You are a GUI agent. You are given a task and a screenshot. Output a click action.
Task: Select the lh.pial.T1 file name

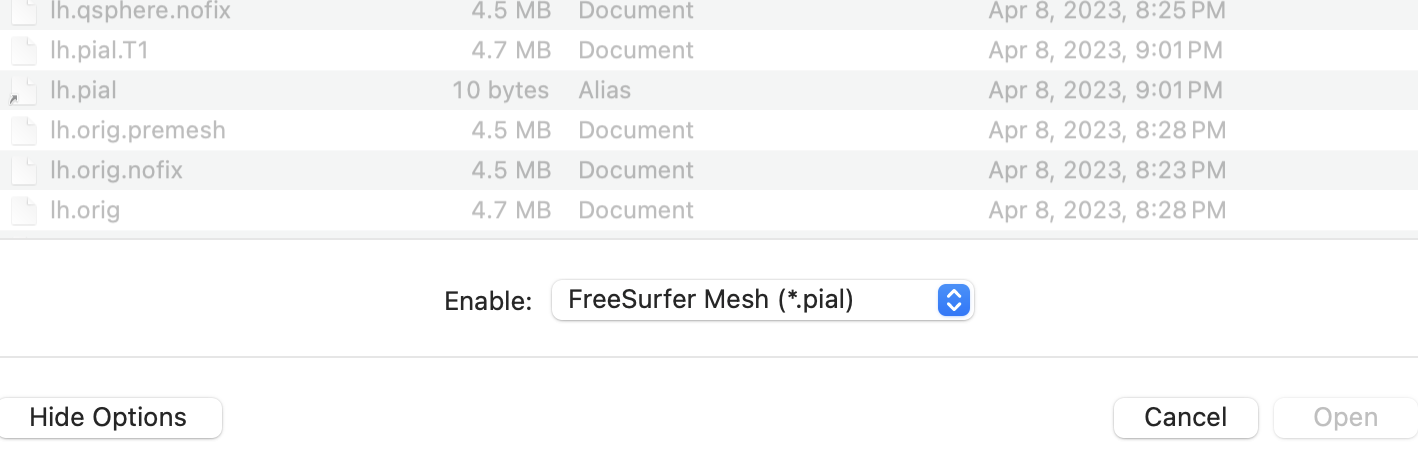99,51
